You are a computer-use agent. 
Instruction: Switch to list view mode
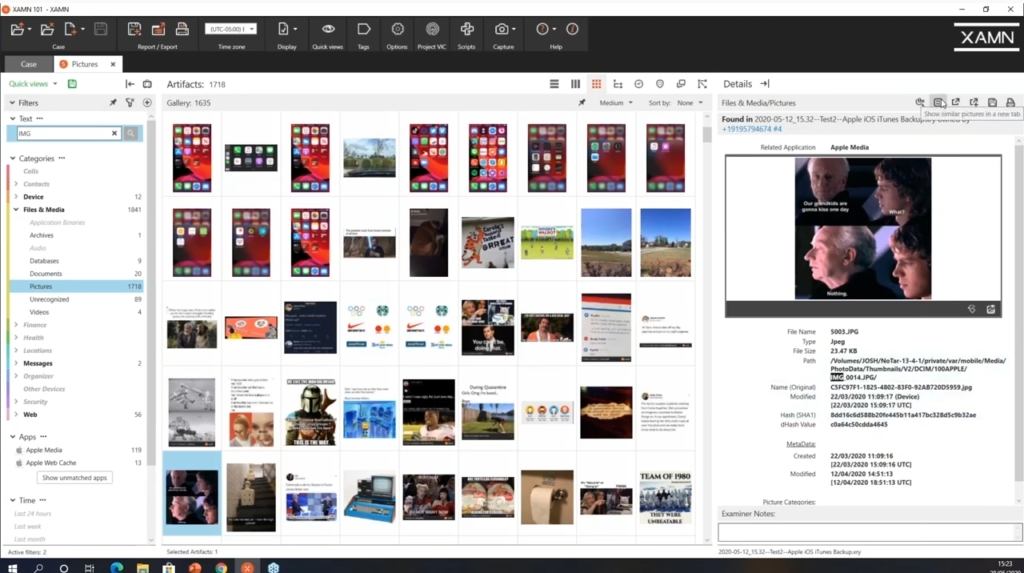[x=554, y=84]
